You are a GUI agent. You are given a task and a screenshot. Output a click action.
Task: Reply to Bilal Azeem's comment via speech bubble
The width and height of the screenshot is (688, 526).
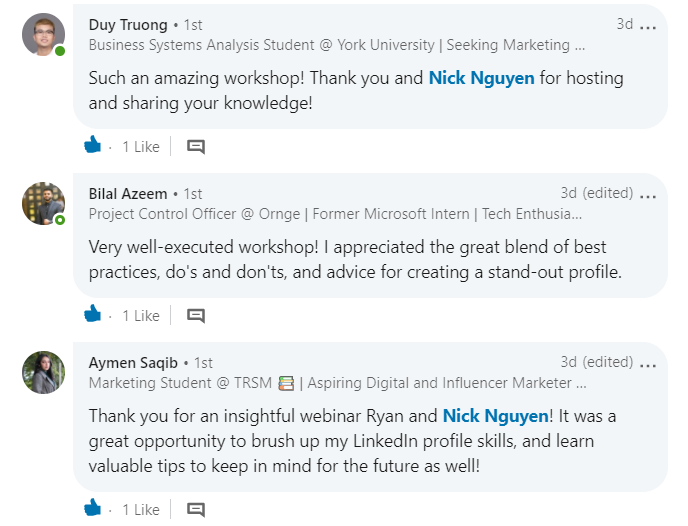point(196,315)
